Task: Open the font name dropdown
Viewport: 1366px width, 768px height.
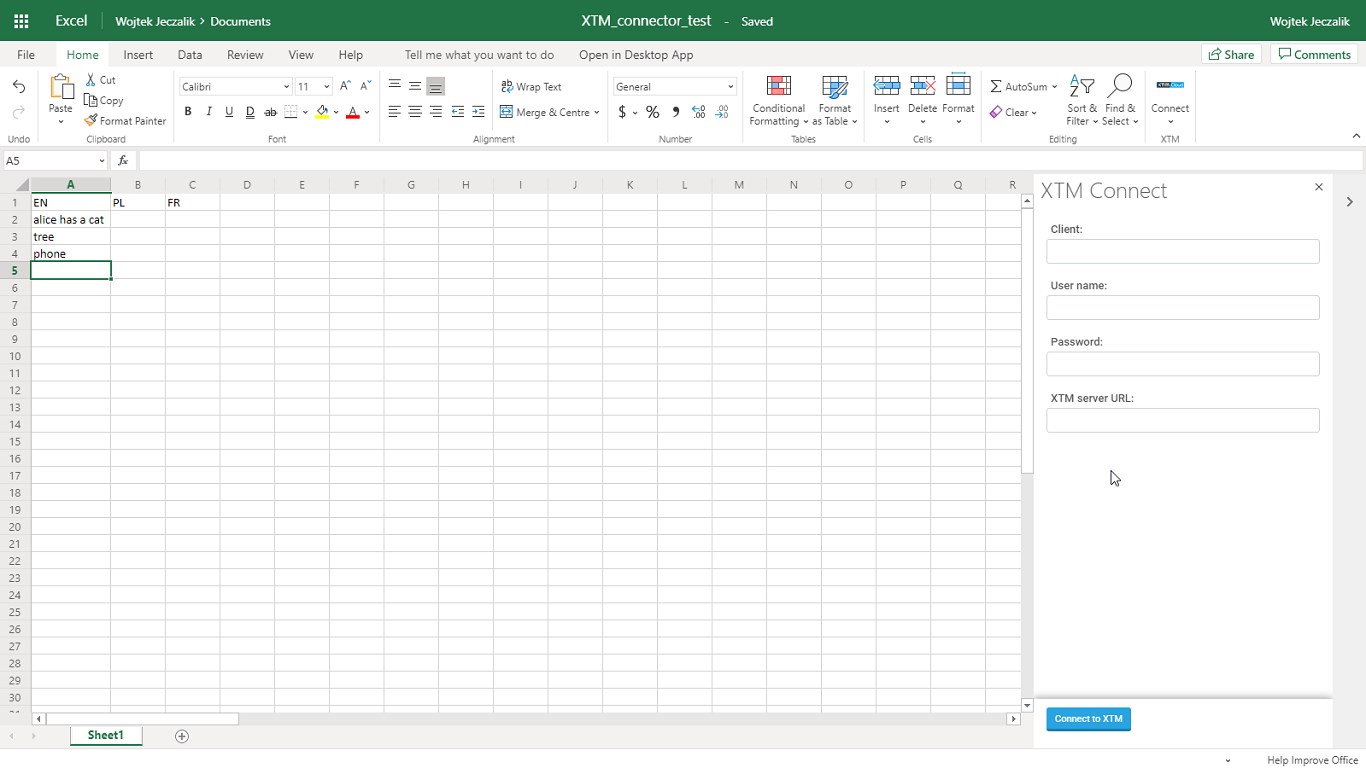Action: point(285,87)
